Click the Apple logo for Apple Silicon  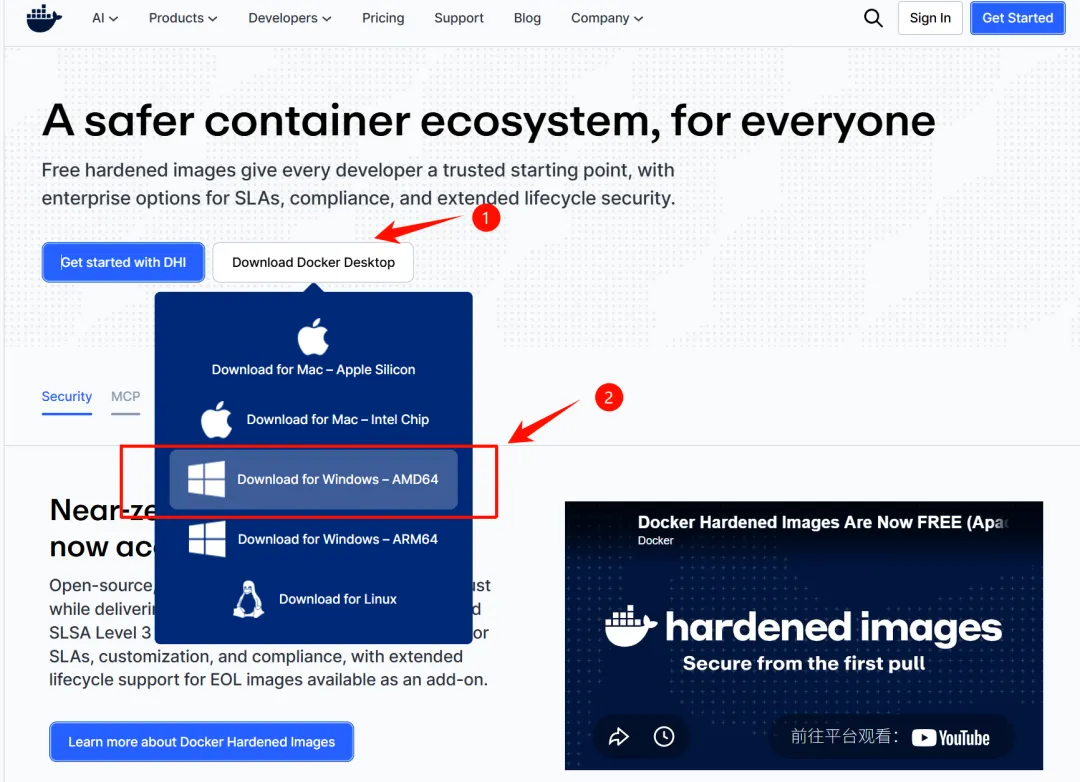[313, 337]
